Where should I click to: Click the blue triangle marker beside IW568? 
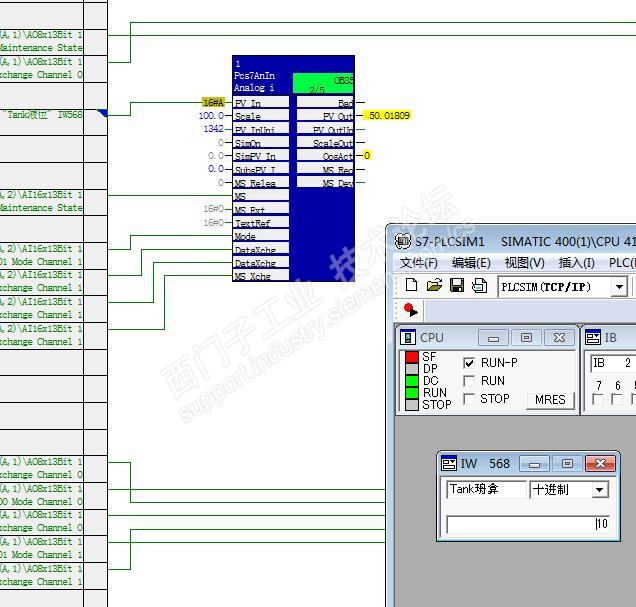(103, 113)
